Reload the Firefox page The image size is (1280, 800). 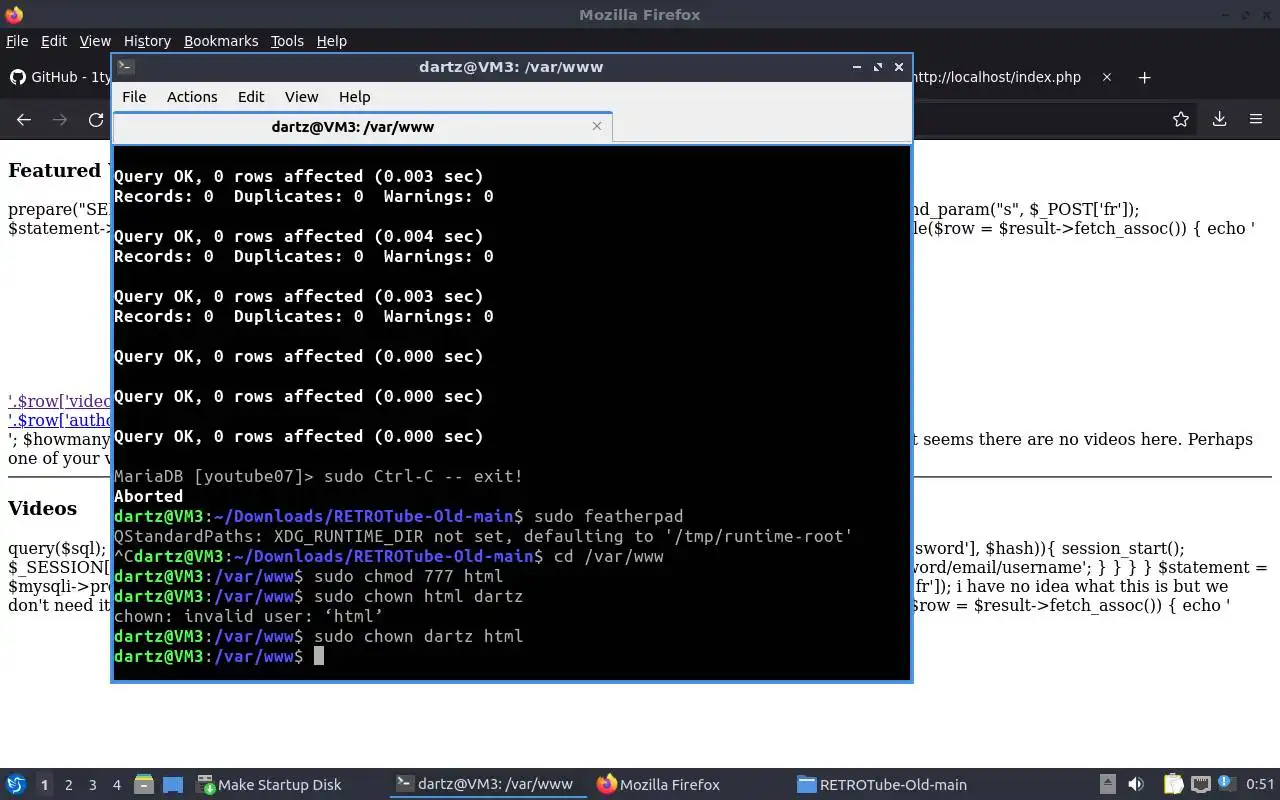coord(96,120)
